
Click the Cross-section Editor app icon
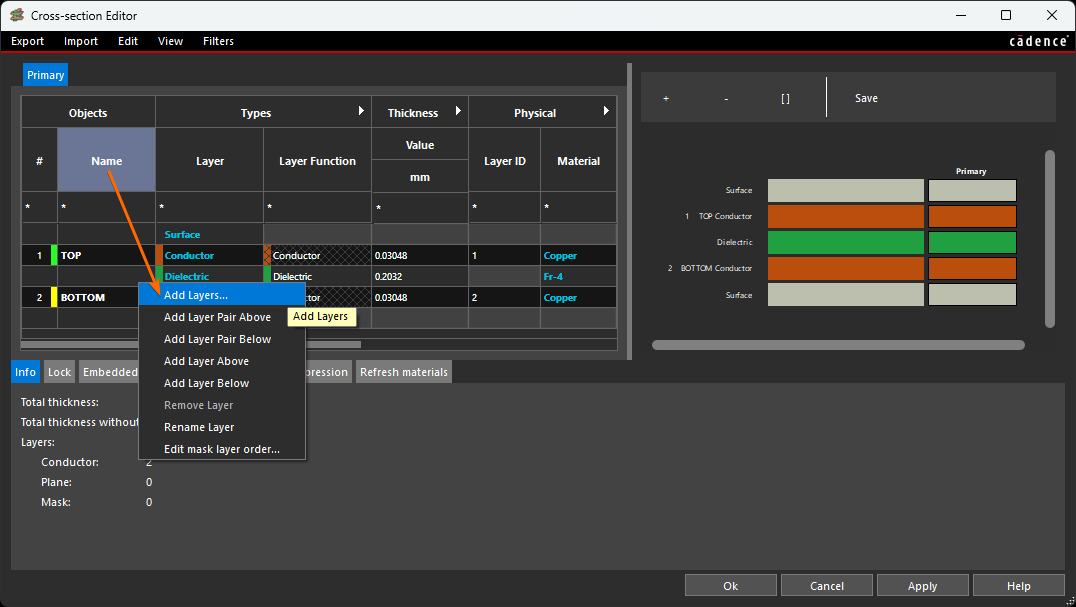17,15
